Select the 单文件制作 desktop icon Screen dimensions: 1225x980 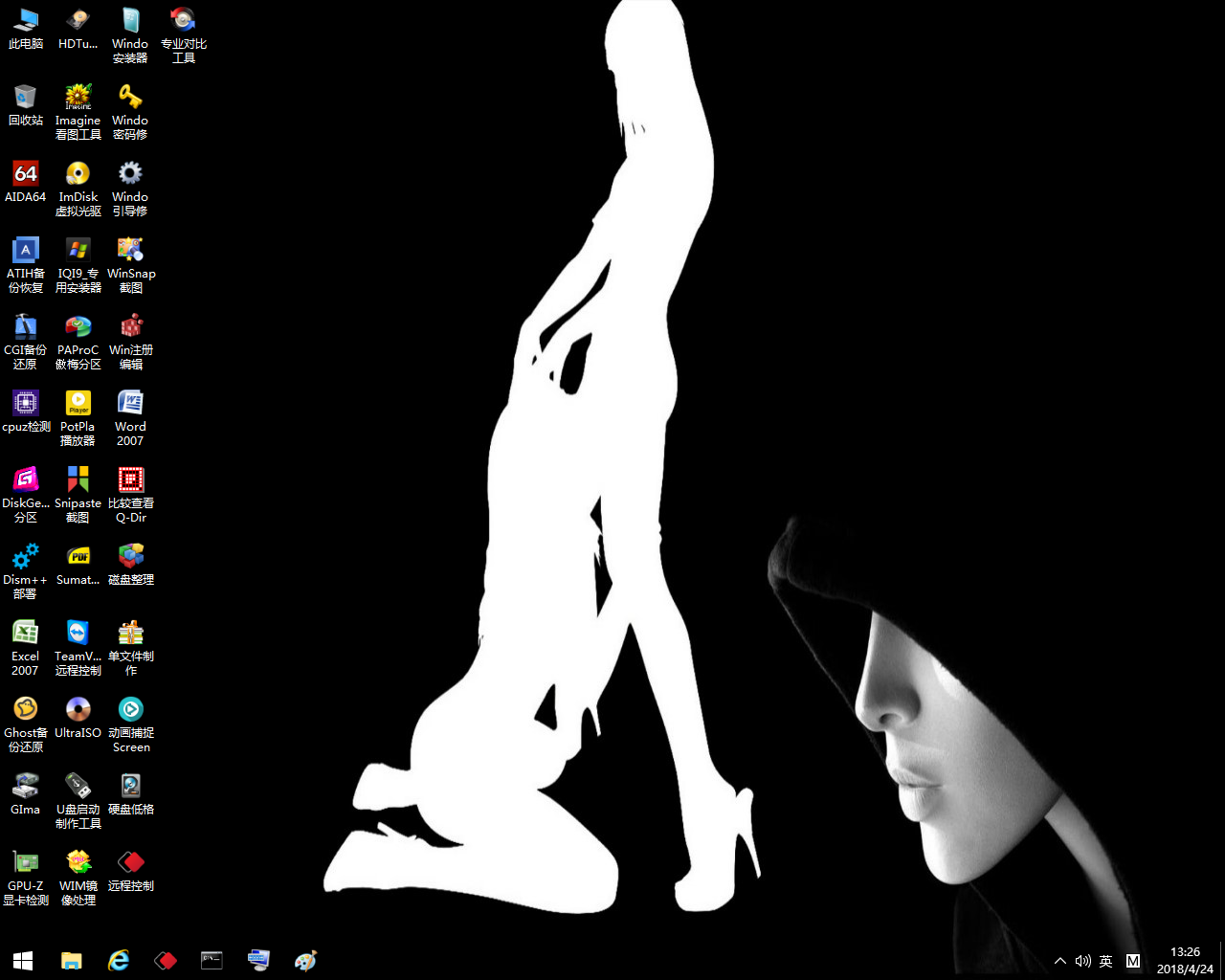coord(130,648)
